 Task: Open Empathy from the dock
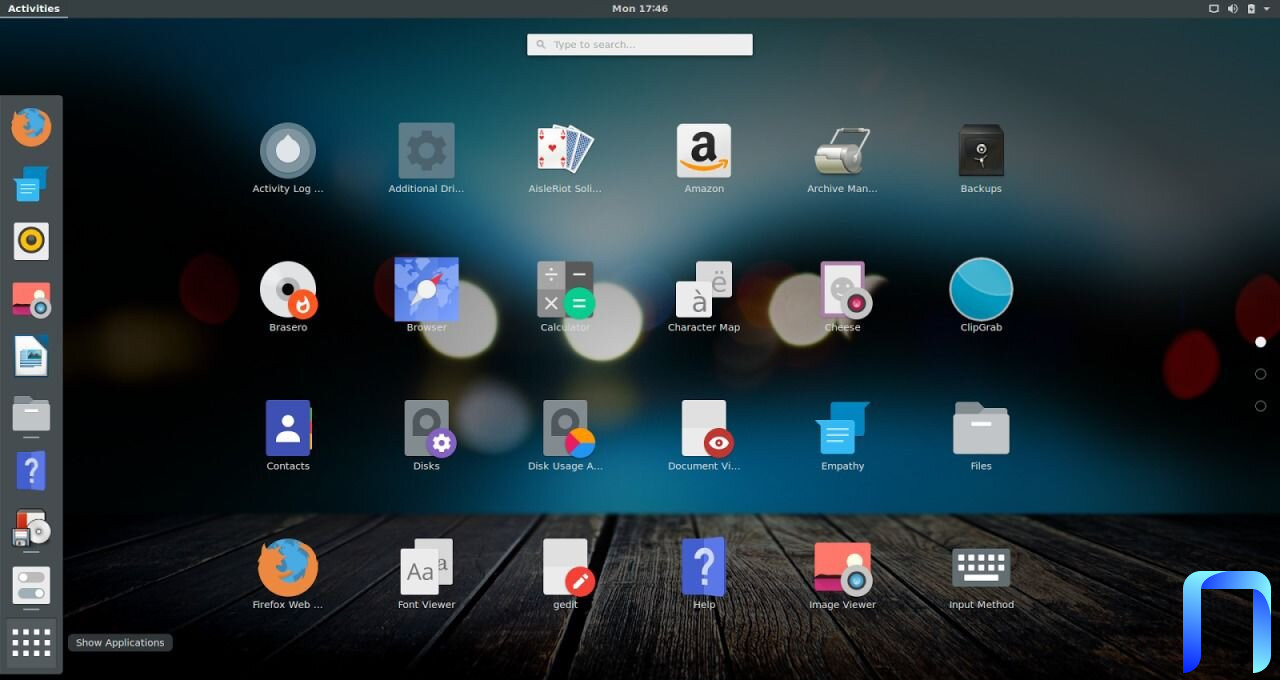pos(31,184)
